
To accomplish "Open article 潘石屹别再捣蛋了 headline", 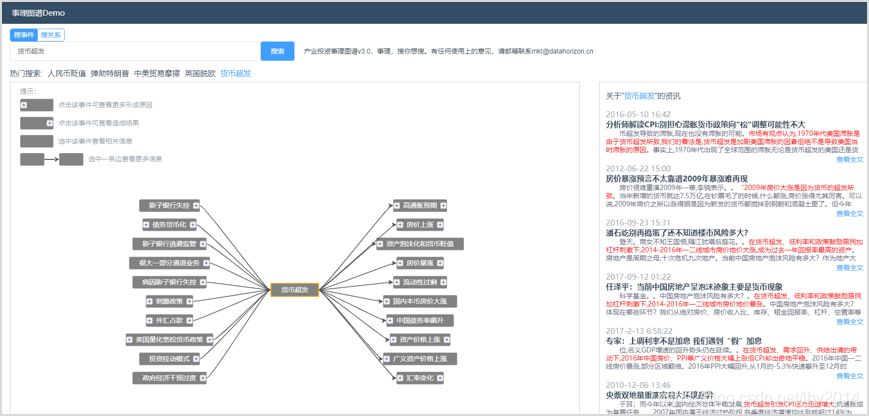I will (677, 232).
